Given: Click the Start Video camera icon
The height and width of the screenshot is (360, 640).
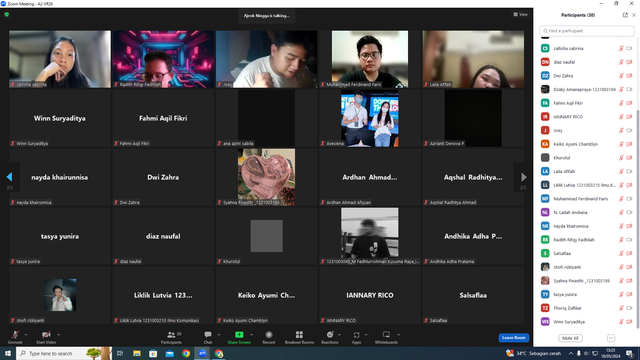Looking at the screenshot, I should (x=46, y=335).
